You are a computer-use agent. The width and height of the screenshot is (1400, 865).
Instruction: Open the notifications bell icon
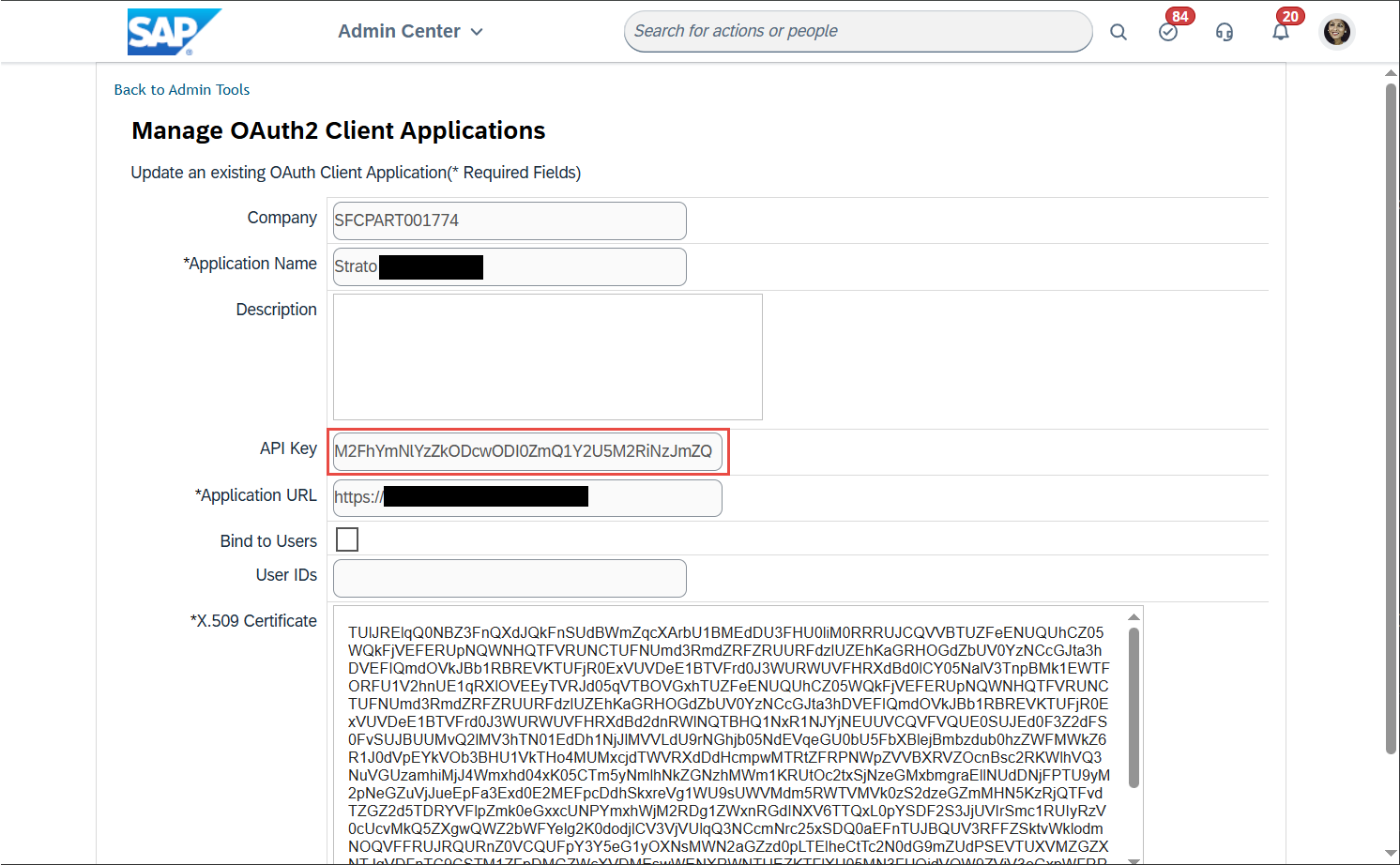1281,32
